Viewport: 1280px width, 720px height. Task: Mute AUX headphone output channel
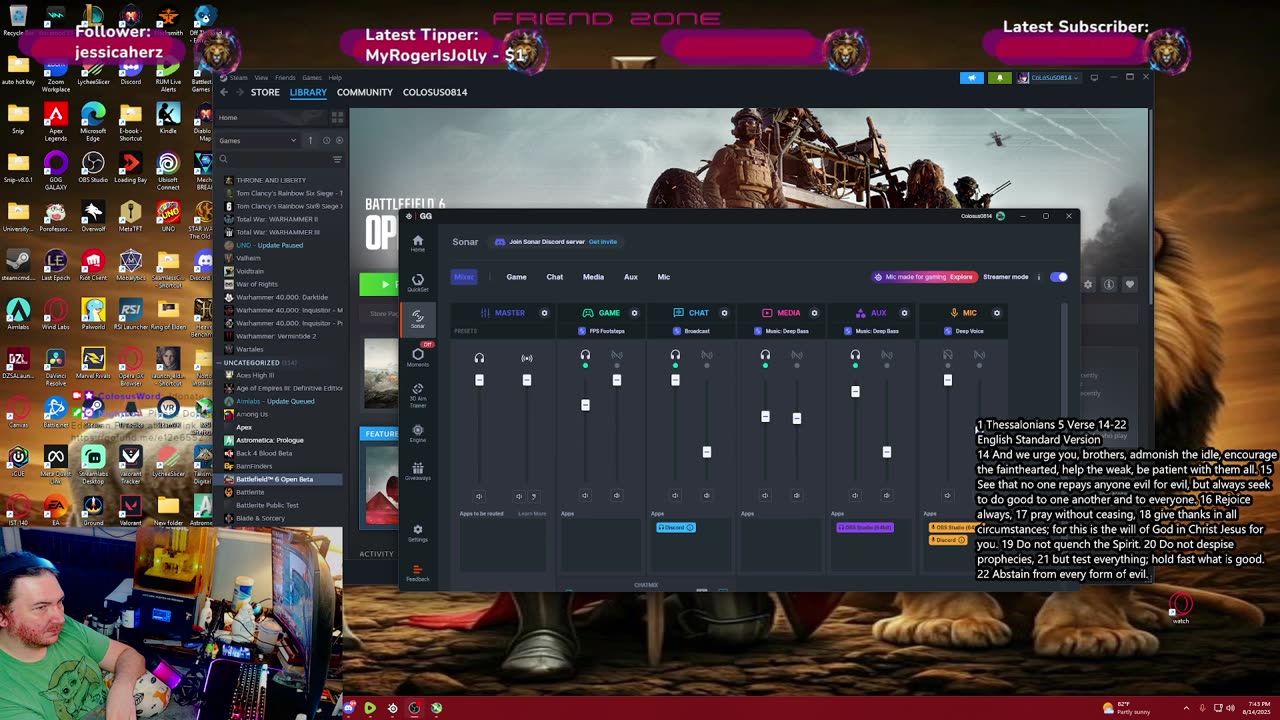[x=855, y=495]
